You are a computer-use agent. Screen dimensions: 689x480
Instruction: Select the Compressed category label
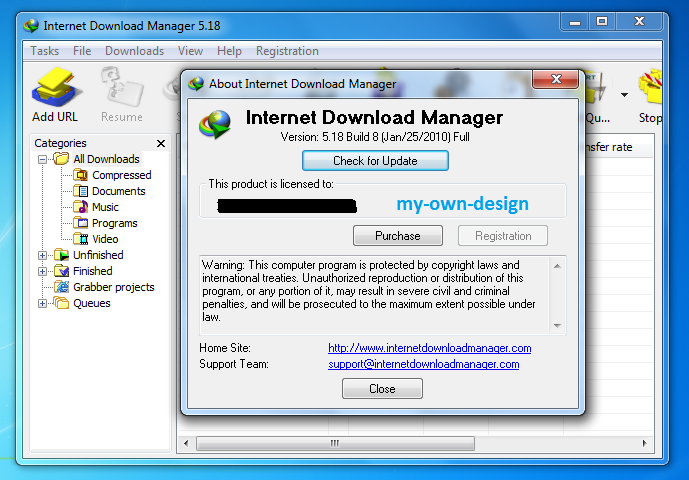click(x=122, y=175)
